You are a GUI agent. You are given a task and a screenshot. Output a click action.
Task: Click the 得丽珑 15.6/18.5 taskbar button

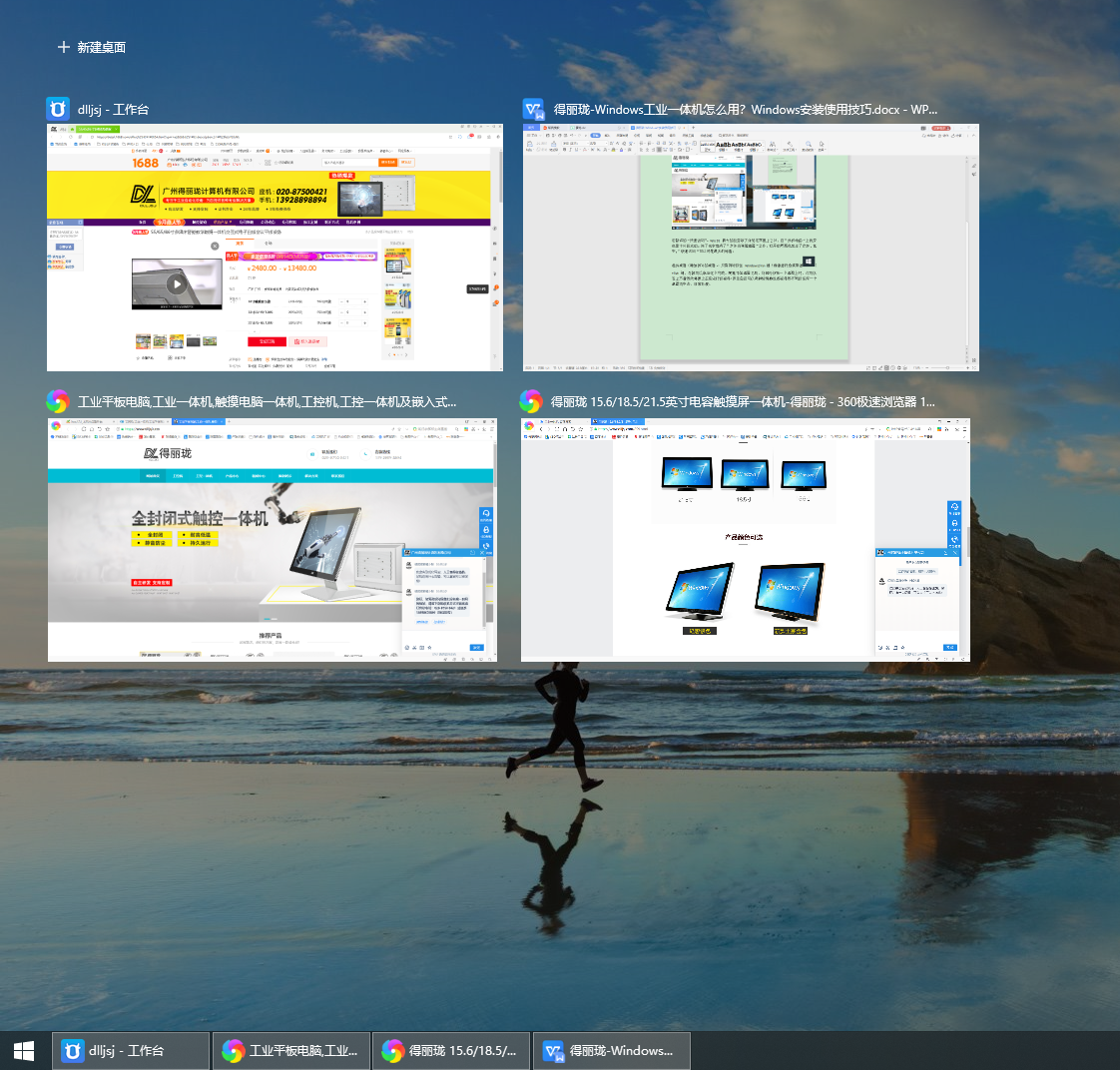click(x=451, y=1050)
